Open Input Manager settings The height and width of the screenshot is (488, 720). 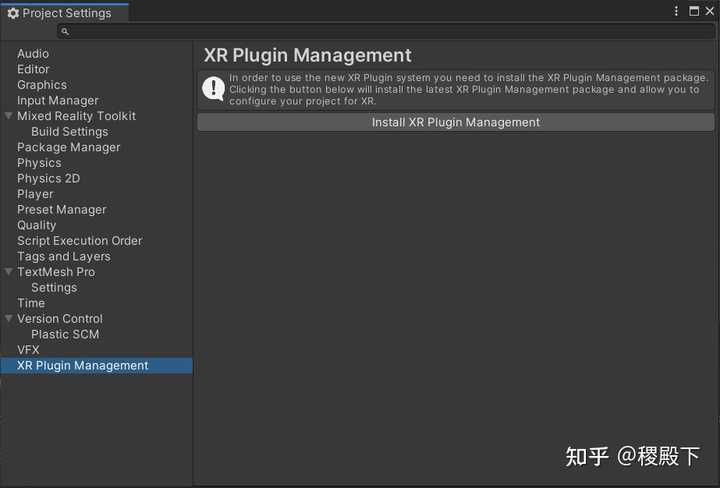(x=58, y=101)
